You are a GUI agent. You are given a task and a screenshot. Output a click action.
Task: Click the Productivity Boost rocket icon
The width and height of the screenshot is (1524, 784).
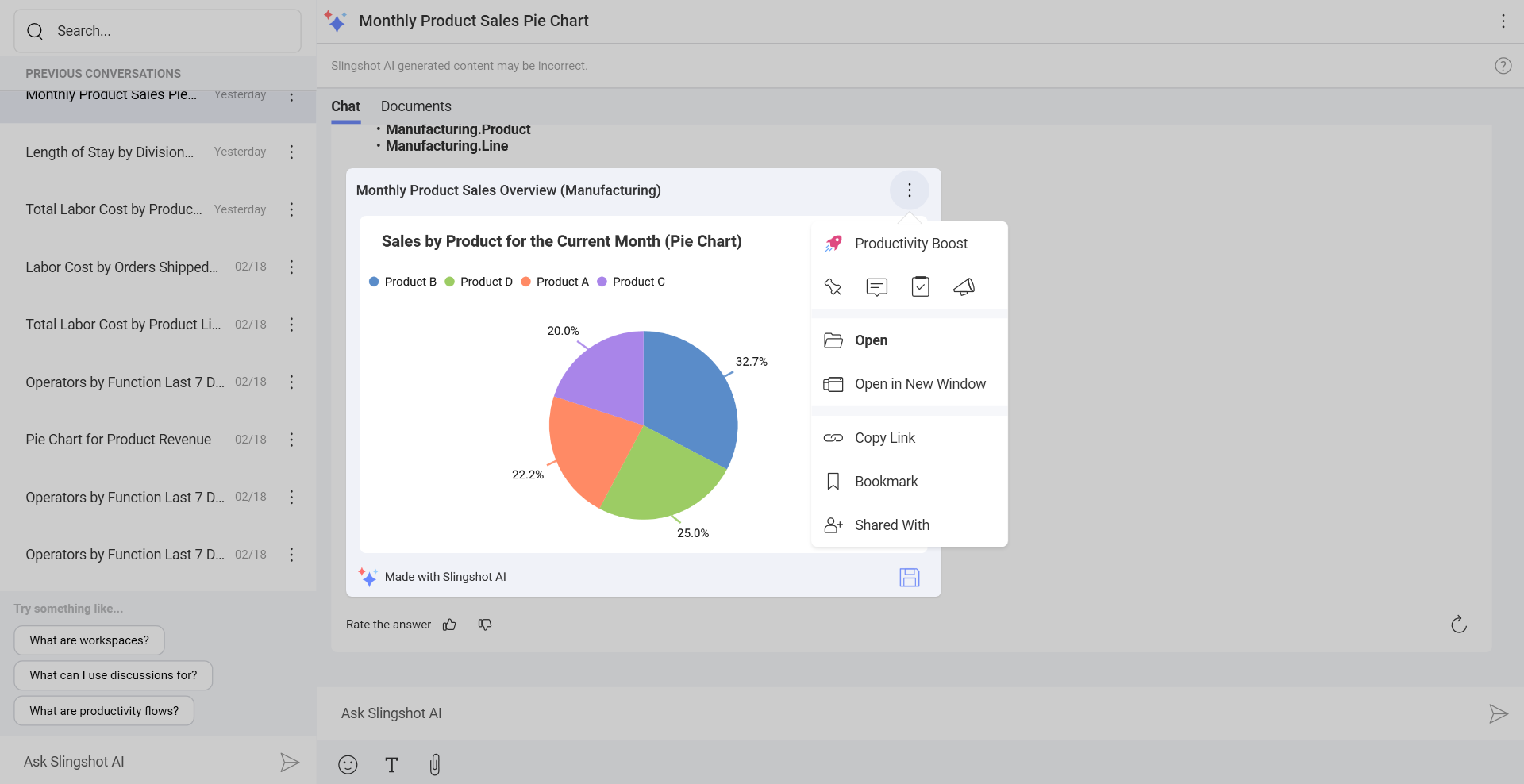tap(833, 244)
